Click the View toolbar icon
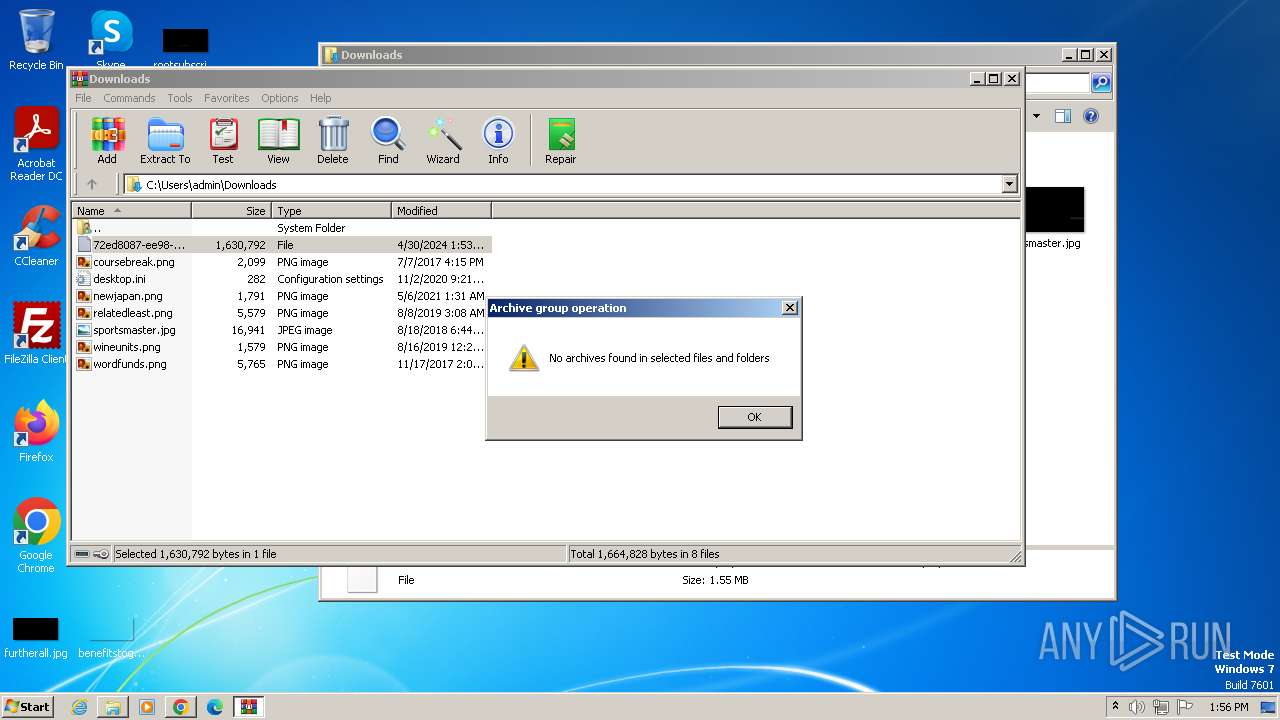The width and height of the screenshot is (1280, 720). coord(278,140)
